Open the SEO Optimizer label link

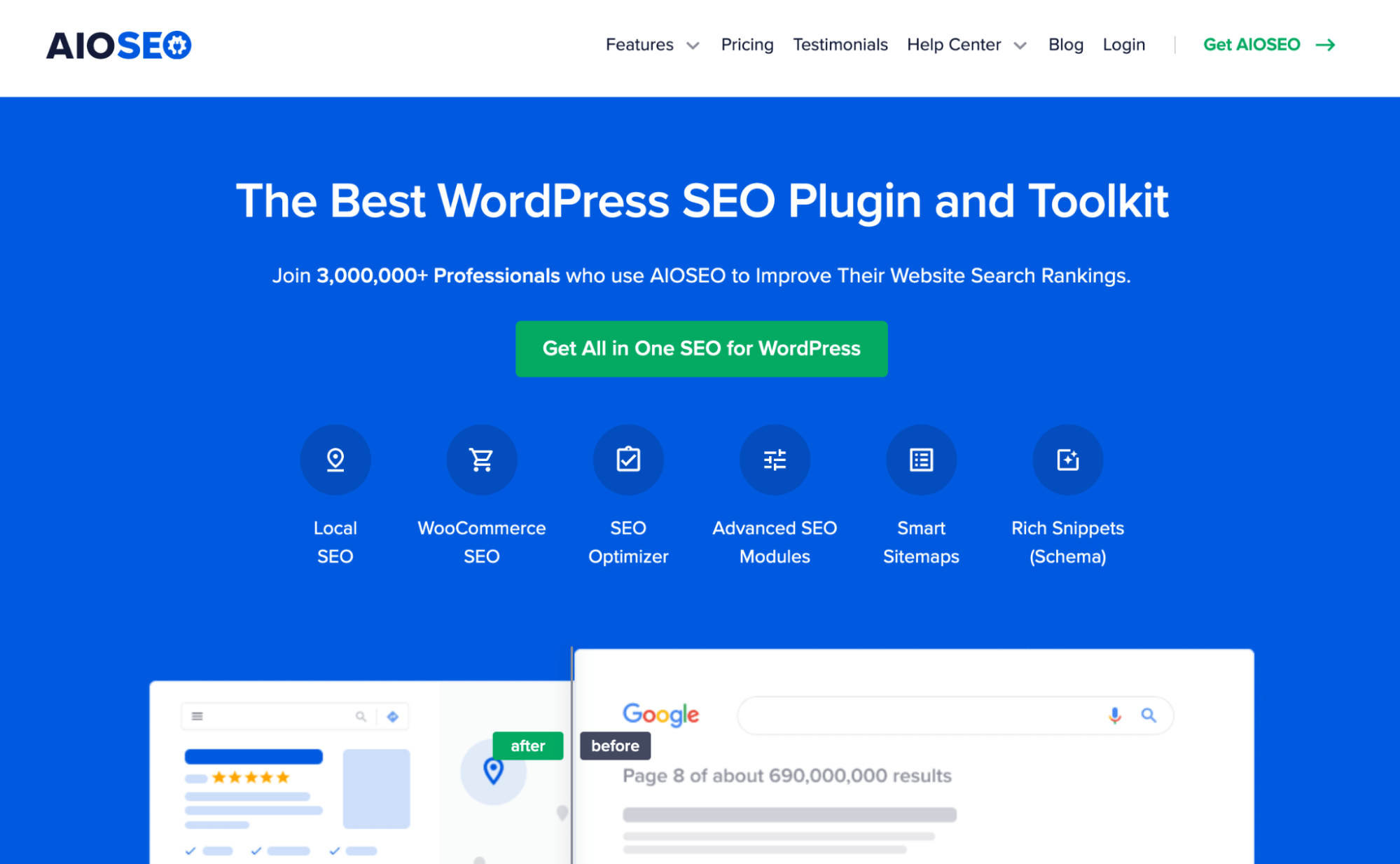pyautogui.click(x=628, y=542)
